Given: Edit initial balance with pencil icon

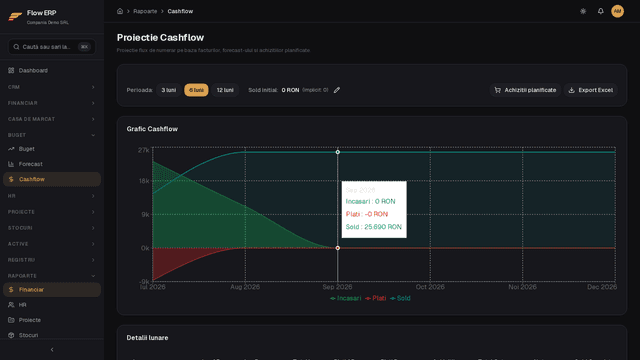Looking at the screenshot, I should tap(337, 90).
